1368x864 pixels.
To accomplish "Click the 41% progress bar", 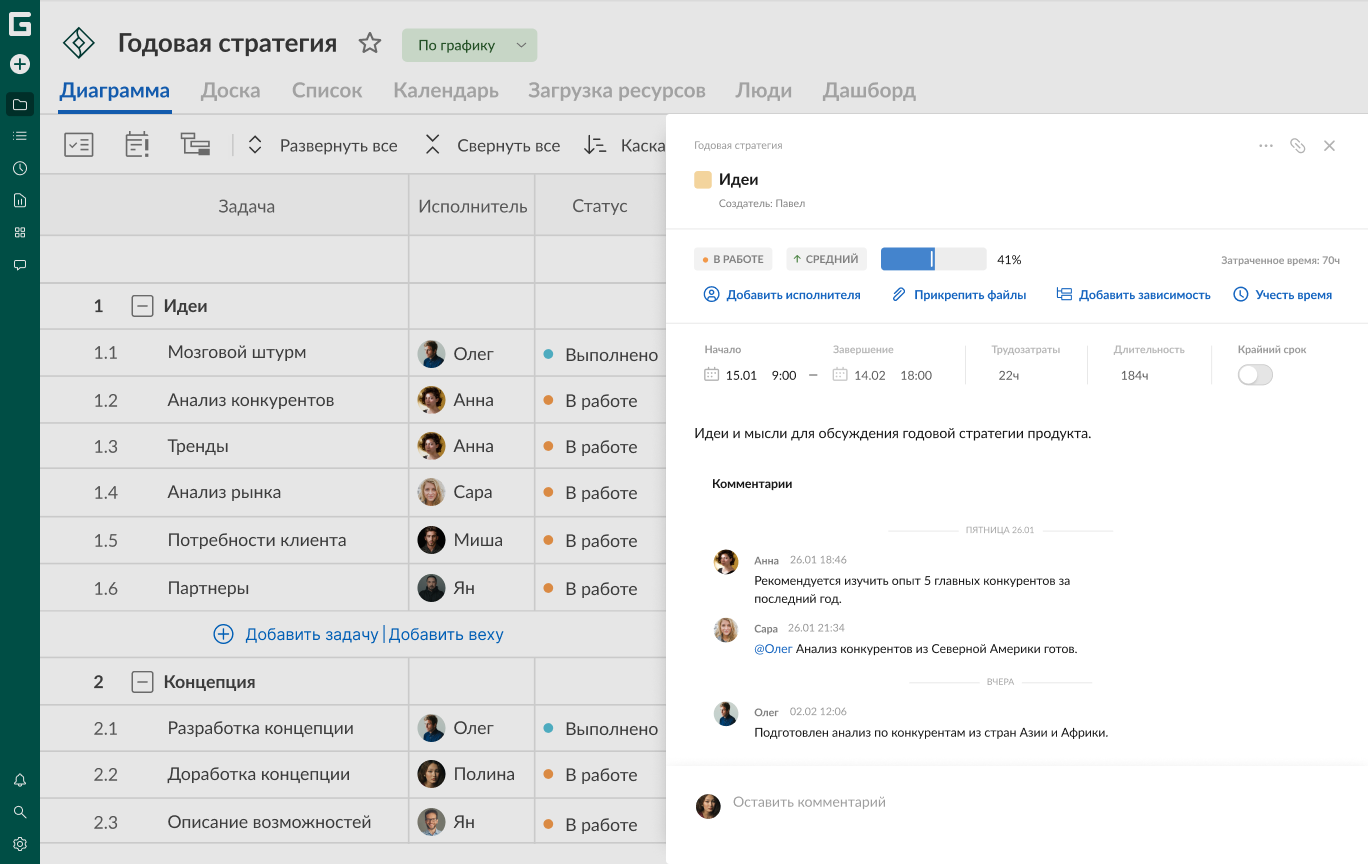I will 932,260.
